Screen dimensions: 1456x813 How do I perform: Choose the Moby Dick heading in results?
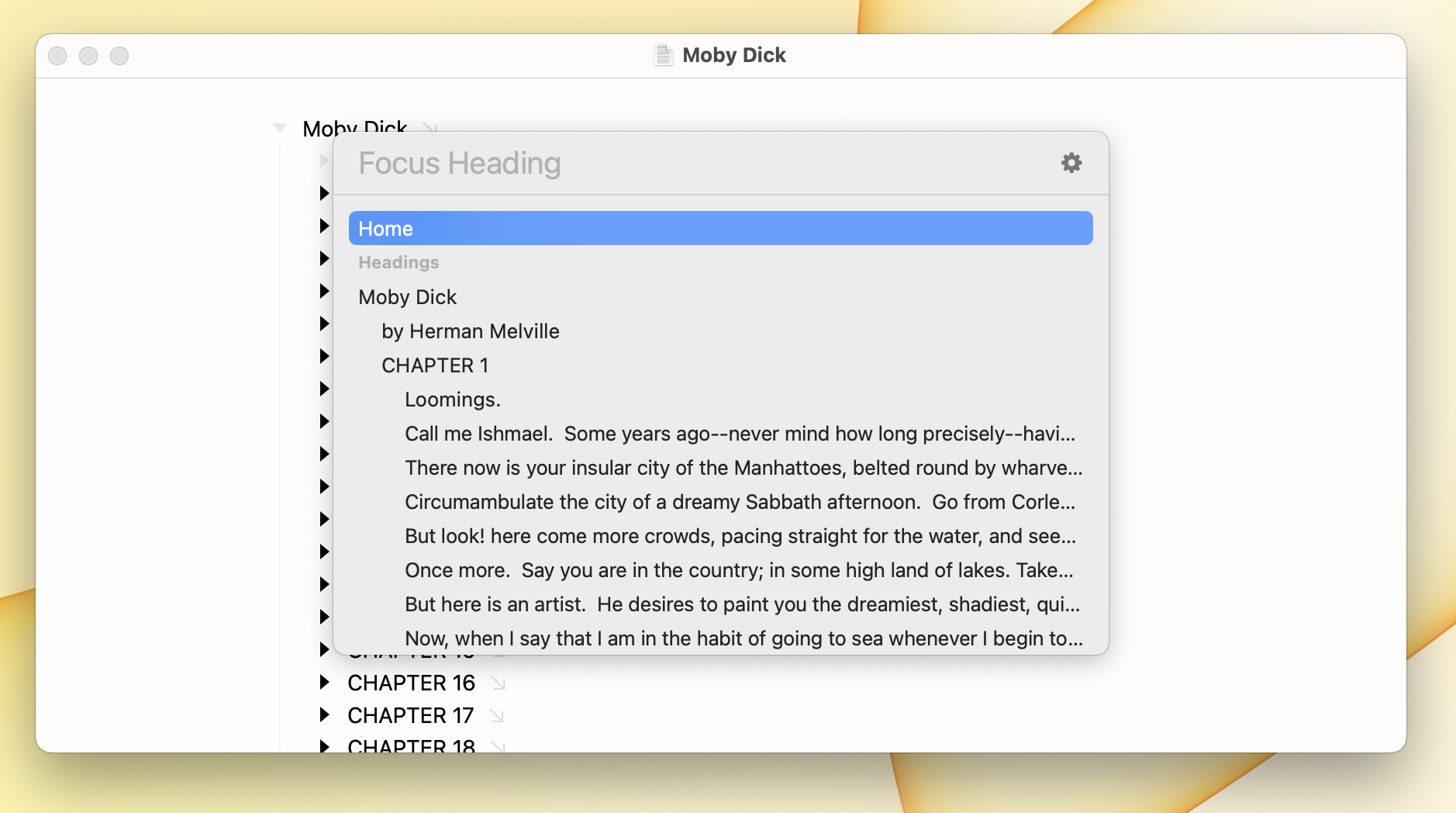click(721, 297)
